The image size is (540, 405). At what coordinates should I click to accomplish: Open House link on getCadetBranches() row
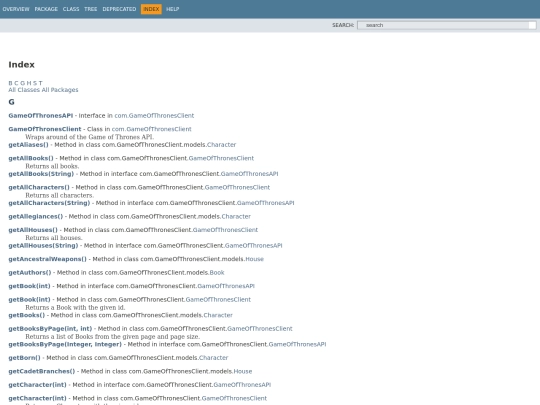(x=243, y=371)
